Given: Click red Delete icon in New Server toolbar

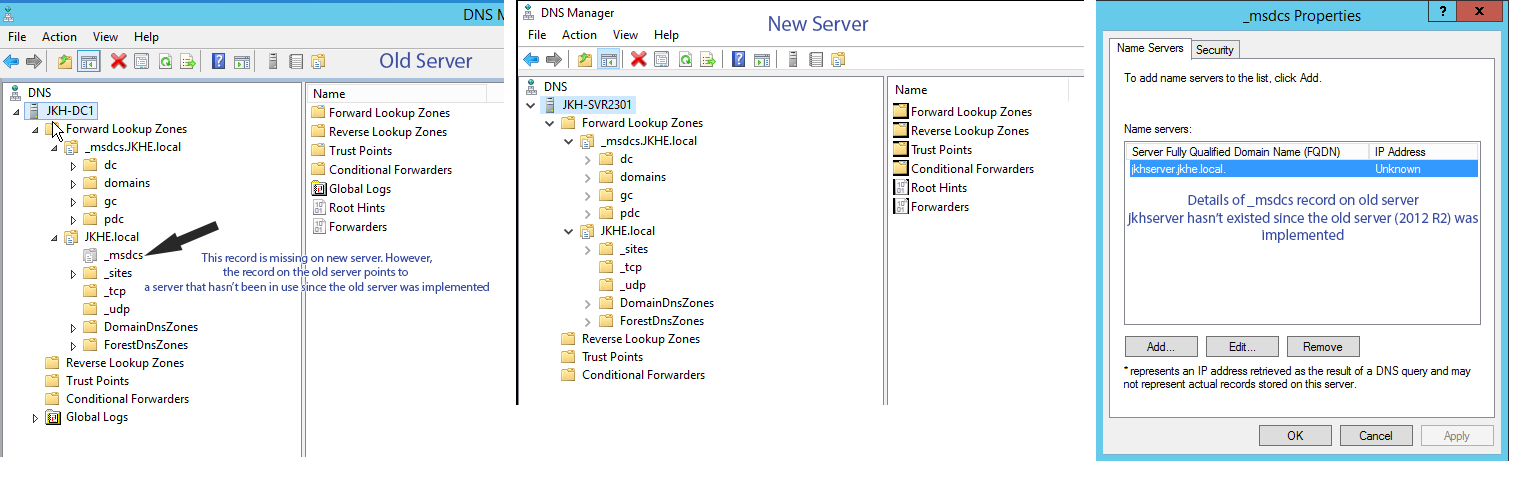Looking at the screenshot, I should click(638, 60).
